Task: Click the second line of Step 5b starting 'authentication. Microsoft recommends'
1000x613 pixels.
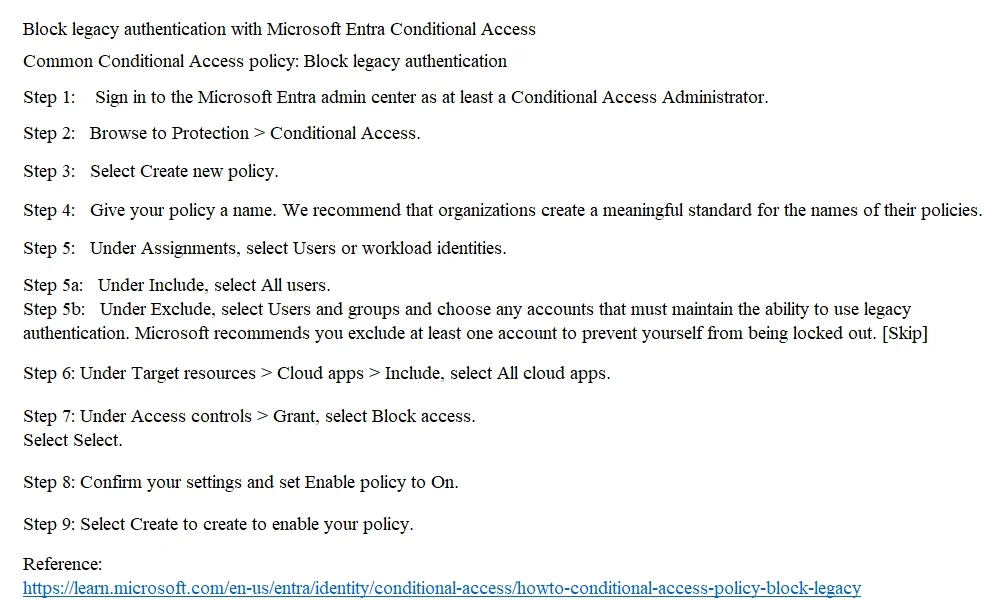Action: click(x=475, y=334)
